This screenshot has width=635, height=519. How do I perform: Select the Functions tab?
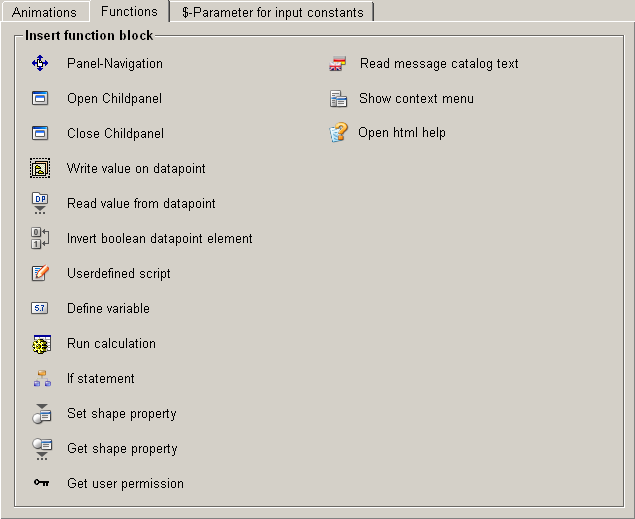[x=129, y=12]
